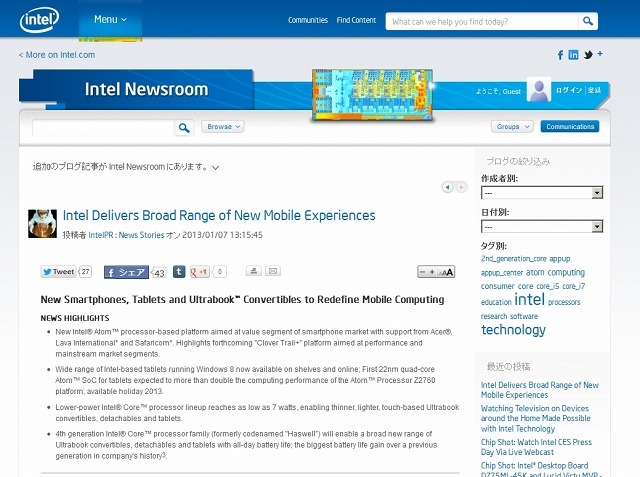This screenshot has height=477, width=640.
Task: Go to previous post with left arrow
Action: 447,187
